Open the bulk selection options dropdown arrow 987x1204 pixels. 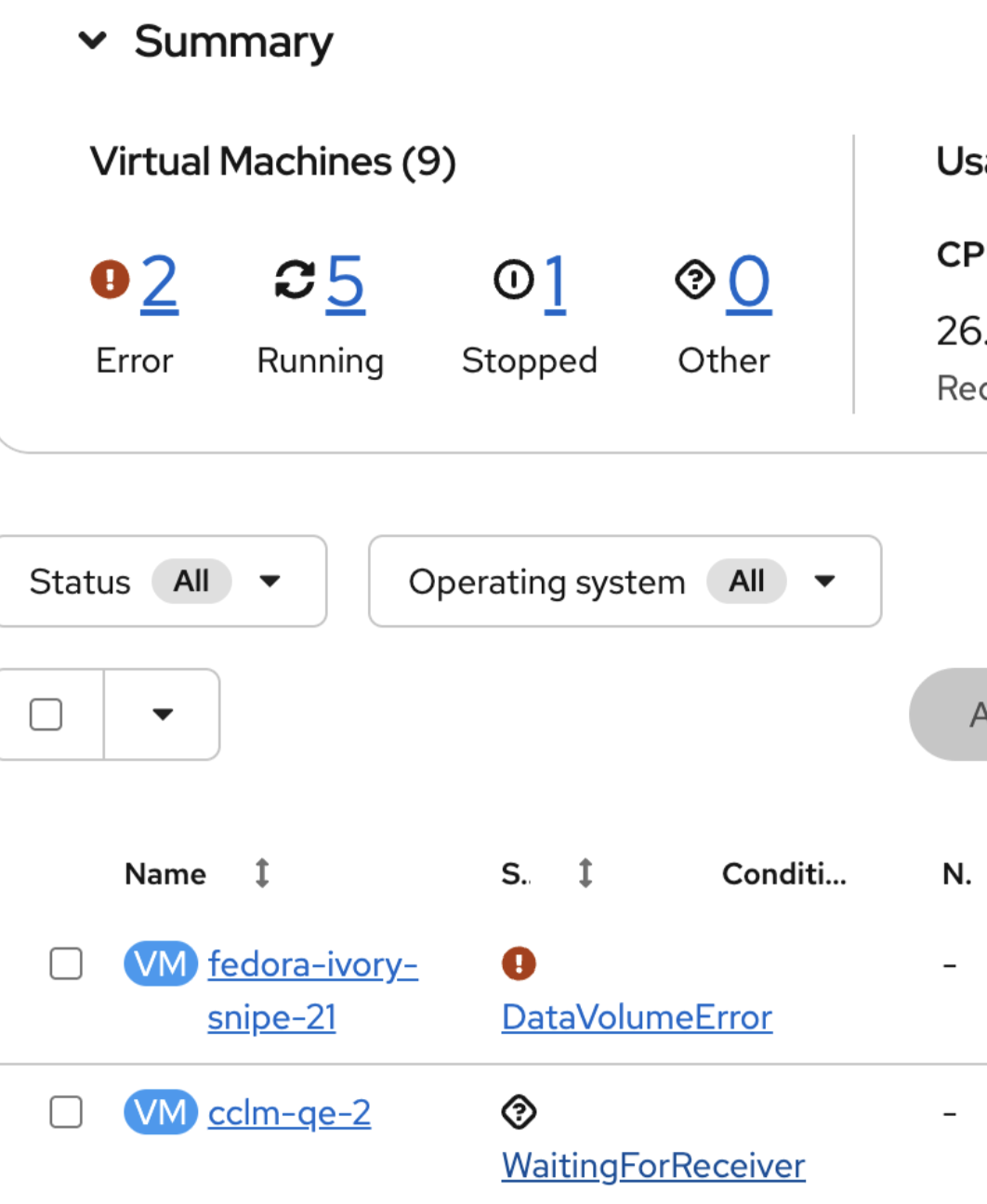click(x=163, y=714)
